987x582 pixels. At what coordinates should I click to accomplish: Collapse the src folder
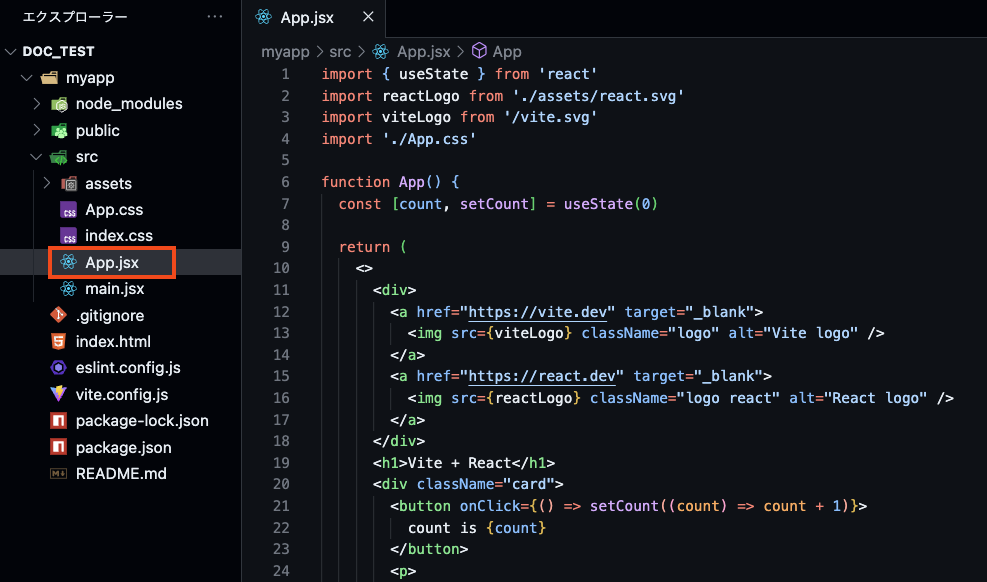(36, 157)
